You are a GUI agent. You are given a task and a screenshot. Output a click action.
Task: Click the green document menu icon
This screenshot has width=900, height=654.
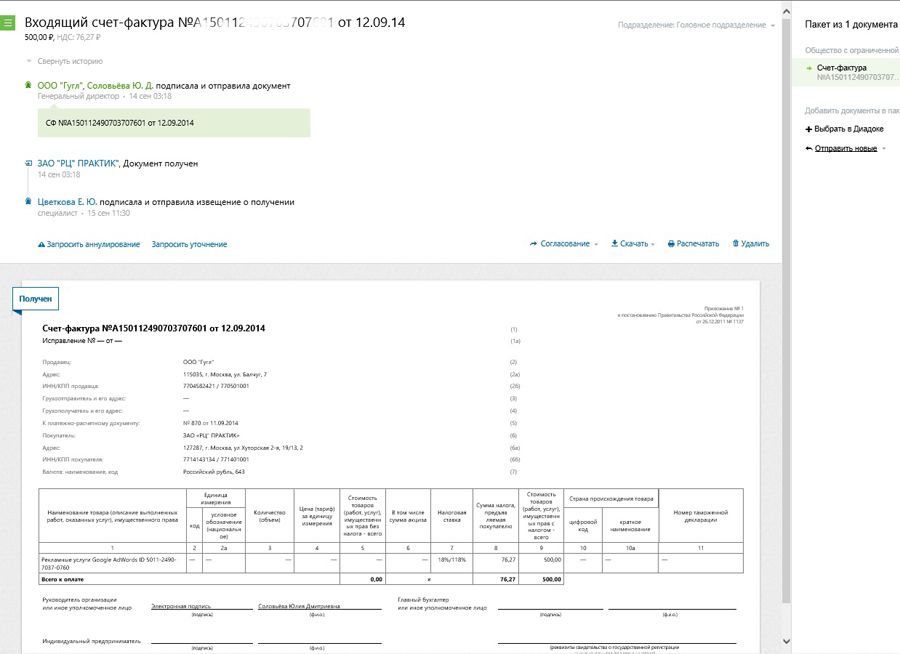8,22
